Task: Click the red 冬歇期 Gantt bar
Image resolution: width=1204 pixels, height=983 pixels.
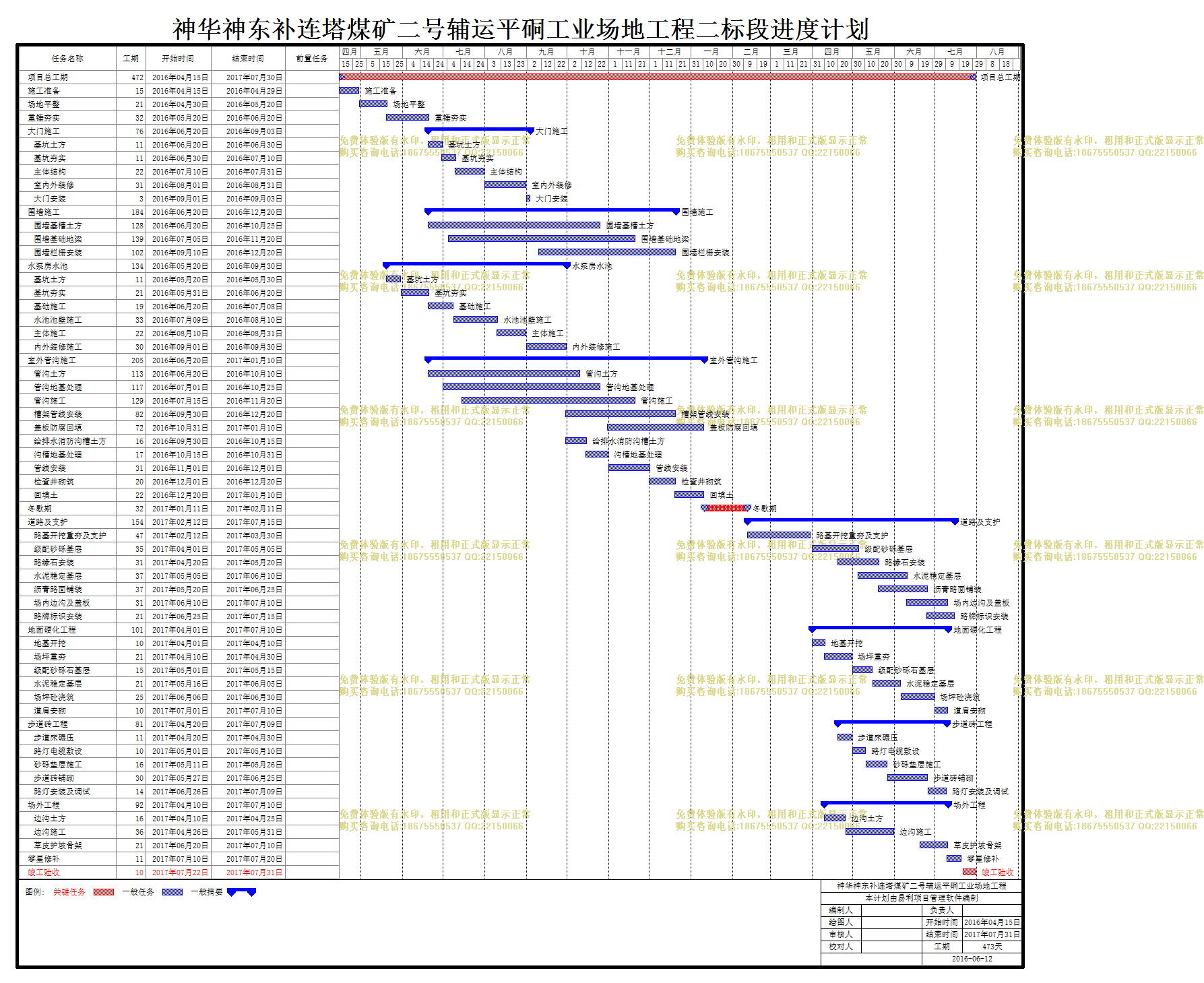Action: (726, 508)
